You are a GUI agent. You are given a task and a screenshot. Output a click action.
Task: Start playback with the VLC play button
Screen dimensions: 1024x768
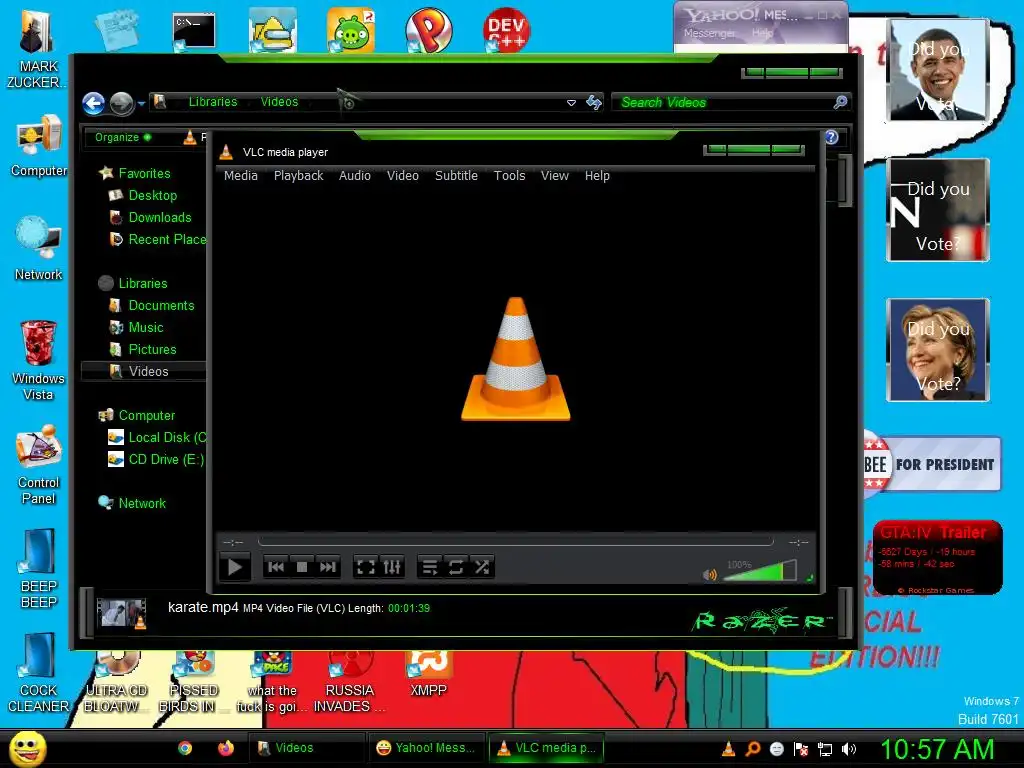click(234, 566)
